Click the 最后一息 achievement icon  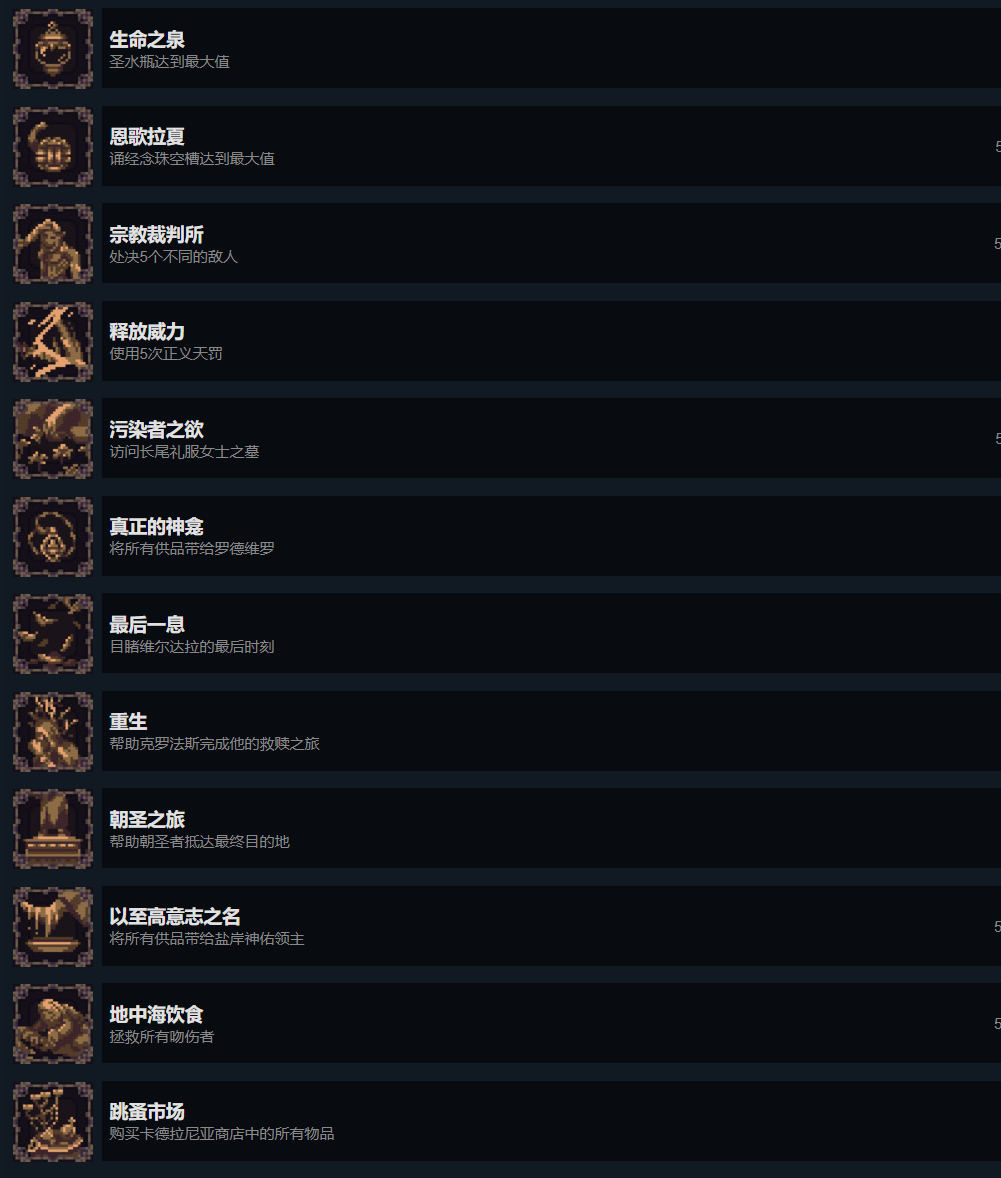click(x=53, y=633)
